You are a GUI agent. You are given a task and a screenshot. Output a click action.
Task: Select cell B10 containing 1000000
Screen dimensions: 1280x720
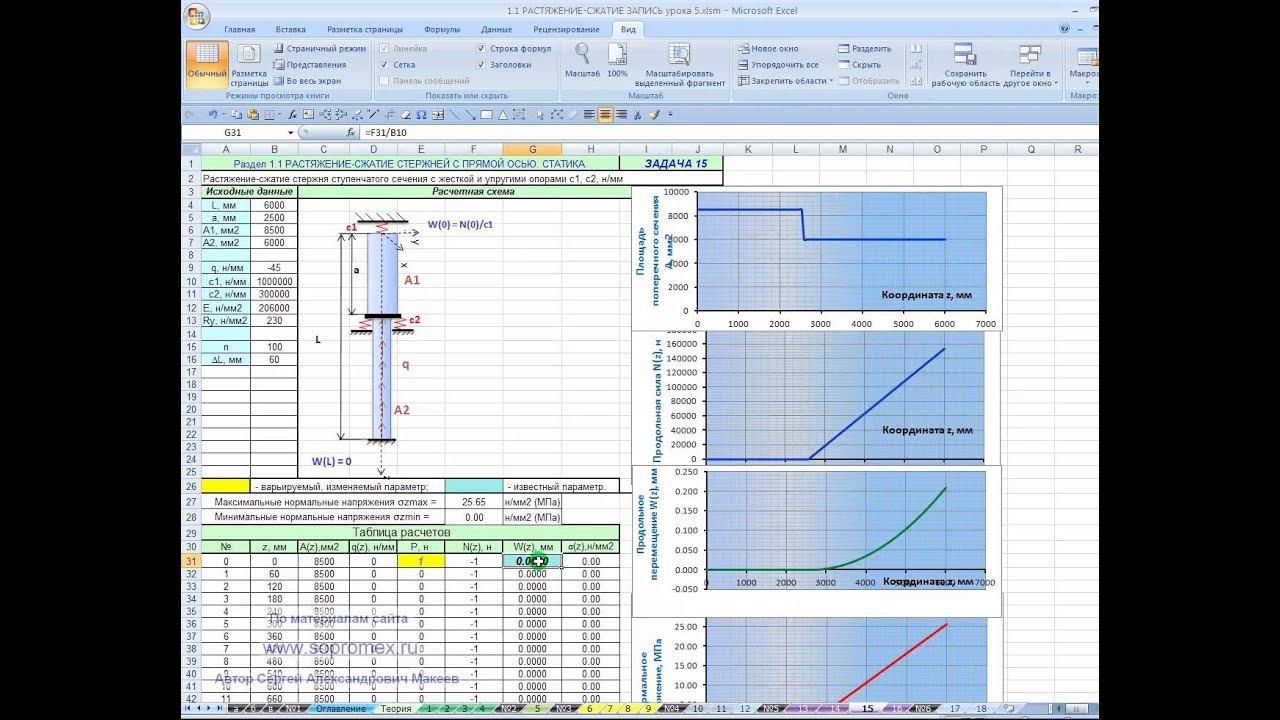coord(274,282)
